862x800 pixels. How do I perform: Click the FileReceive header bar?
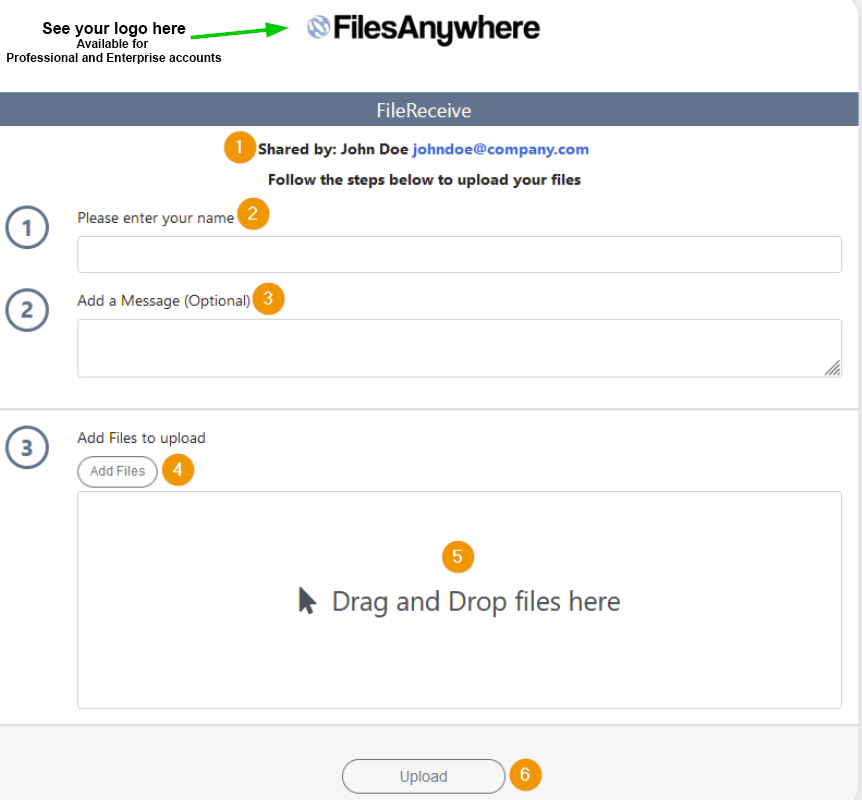click(429, 109)
